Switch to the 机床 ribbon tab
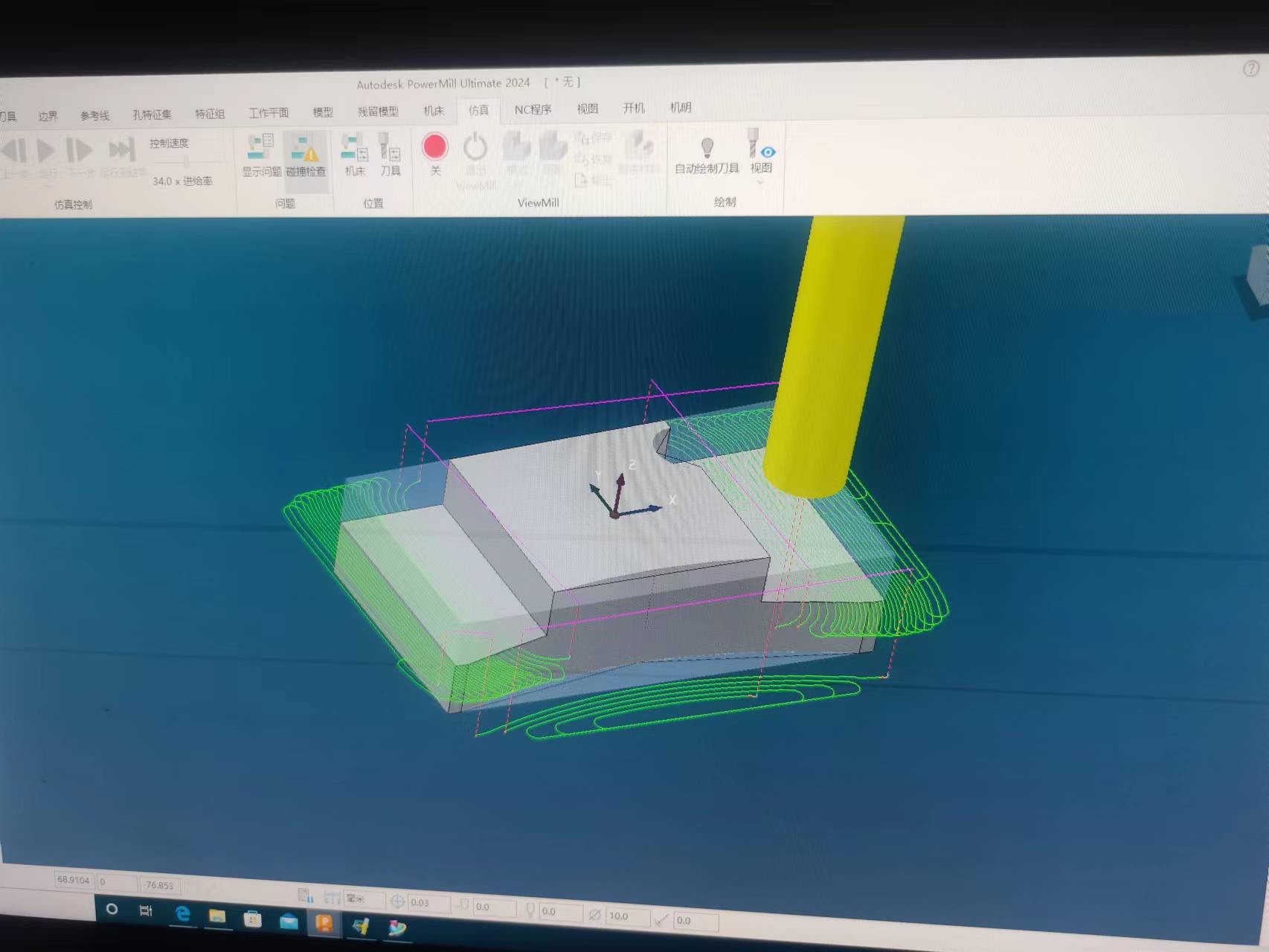This screenshot has height=952, width=1269. (x=434, y=110)
